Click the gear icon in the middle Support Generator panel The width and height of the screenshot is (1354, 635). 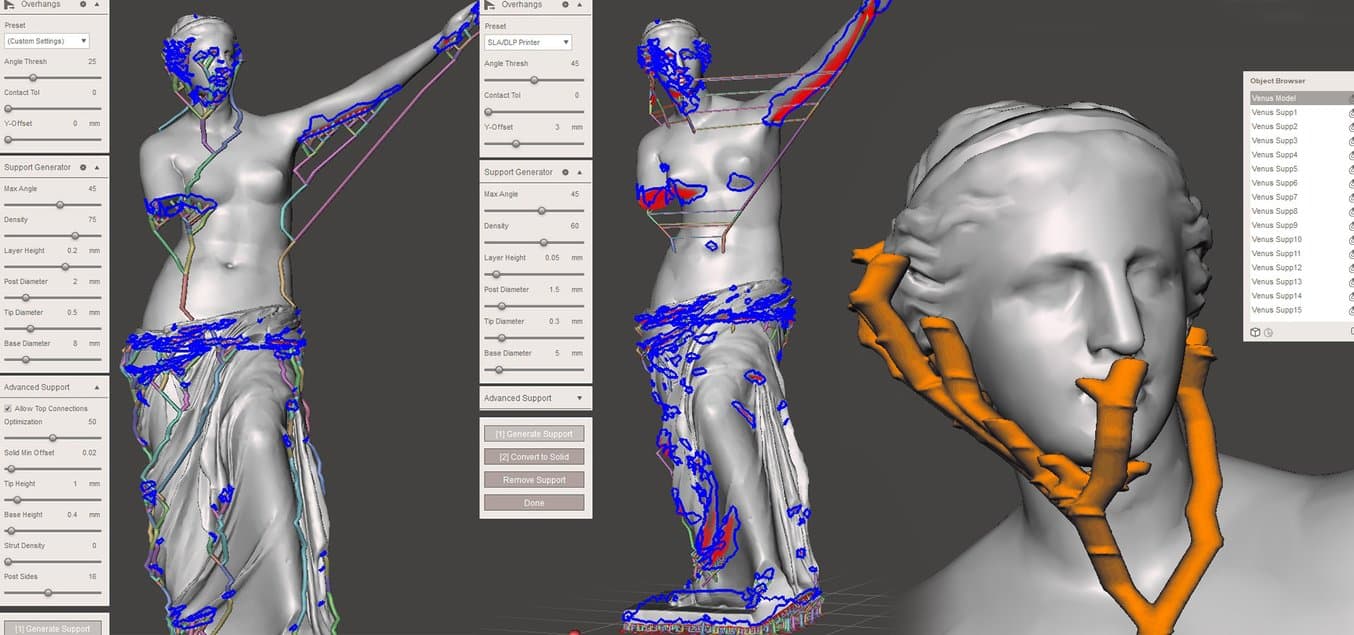click(x=564, y=172)
